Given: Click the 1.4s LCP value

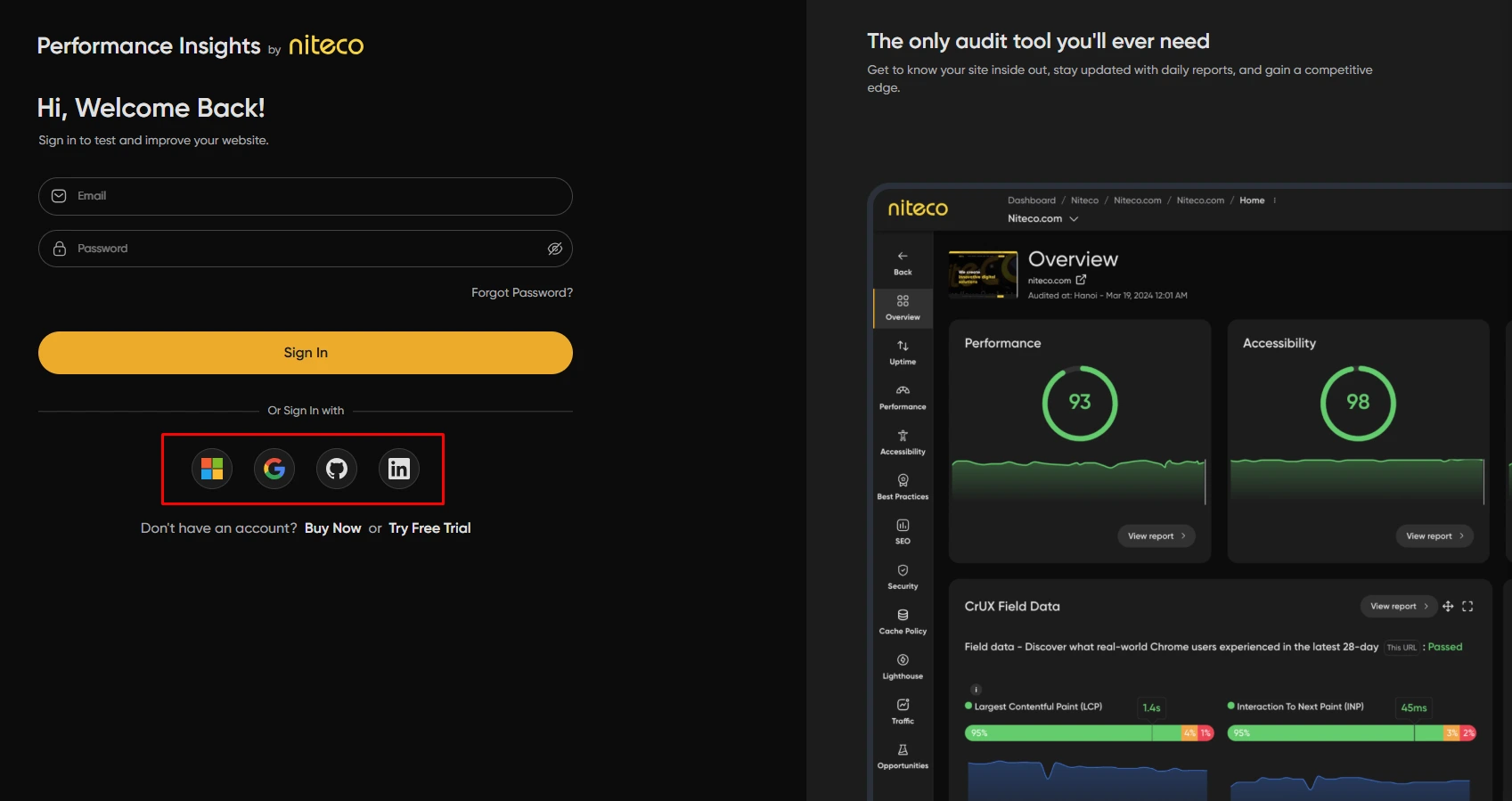Looking at the screenshot, I should coord(1151,707).
